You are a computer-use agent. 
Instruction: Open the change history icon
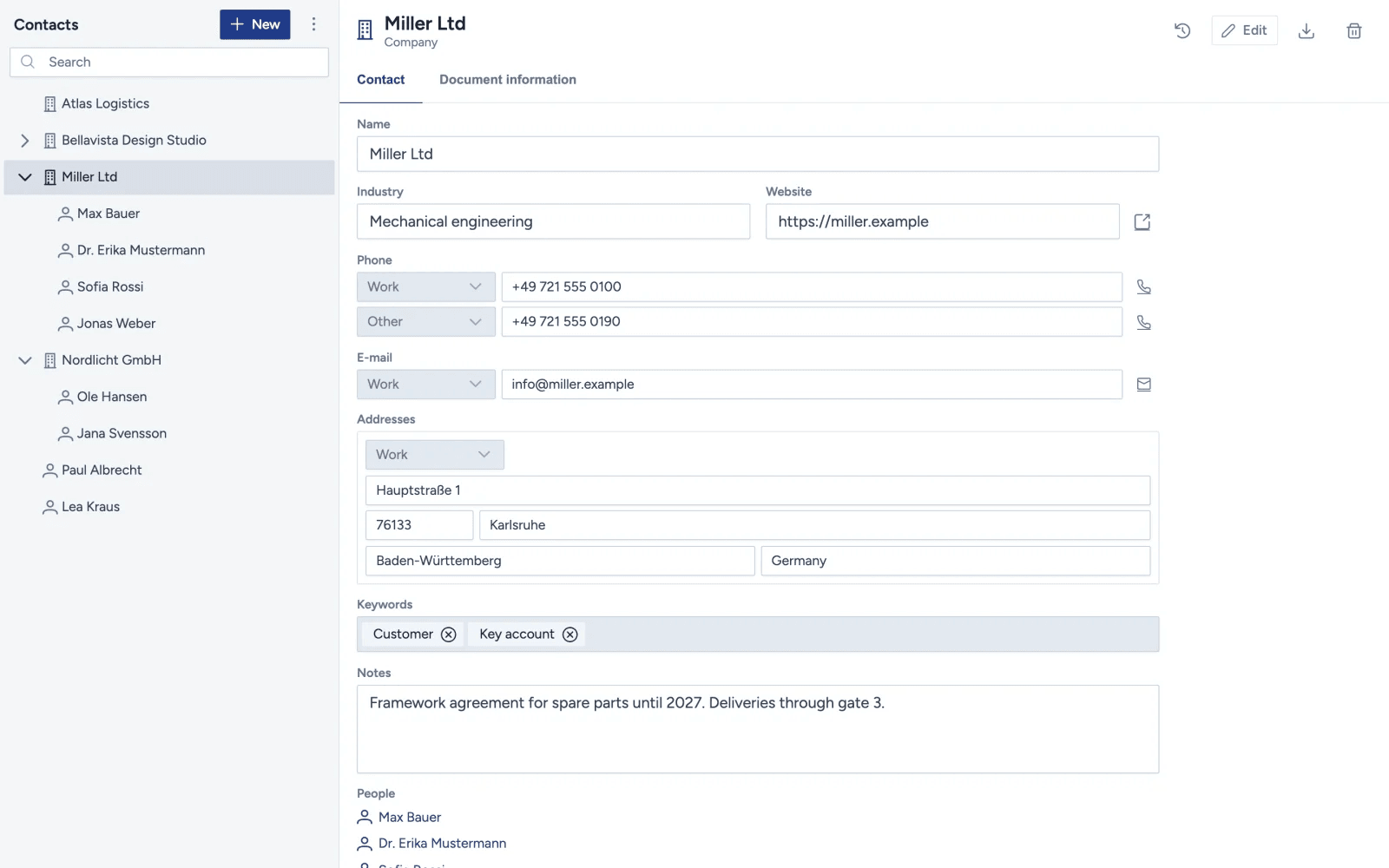tap(1182, 31)
